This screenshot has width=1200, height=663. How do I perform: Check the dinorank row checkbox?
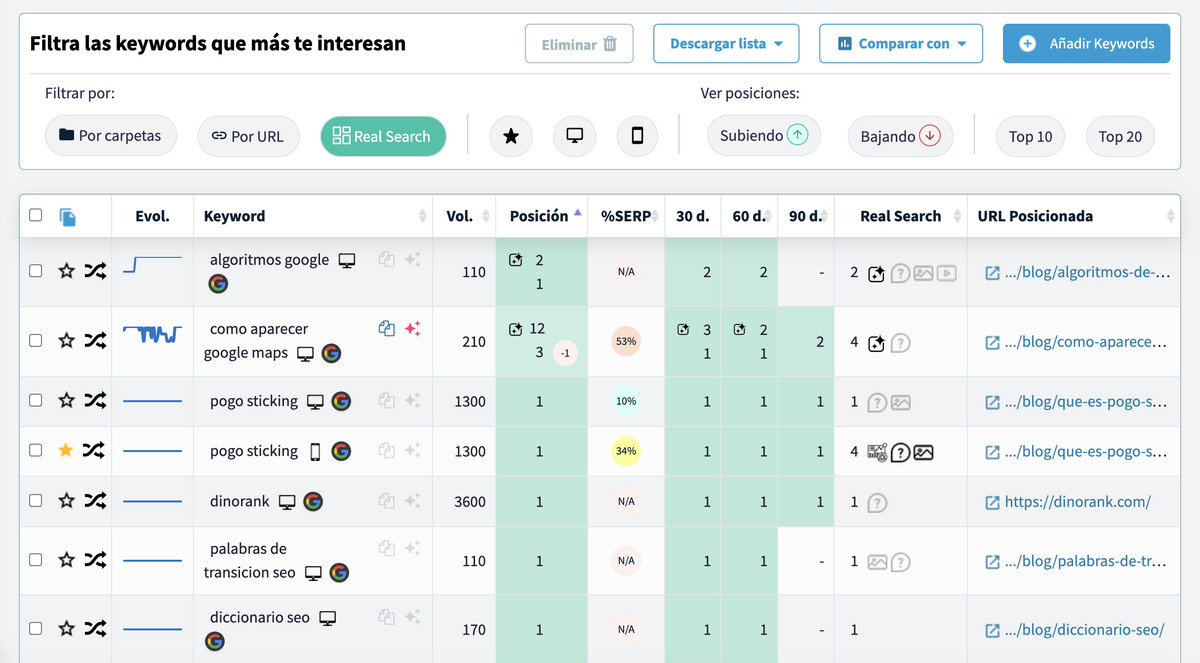(x=36, y=500)
